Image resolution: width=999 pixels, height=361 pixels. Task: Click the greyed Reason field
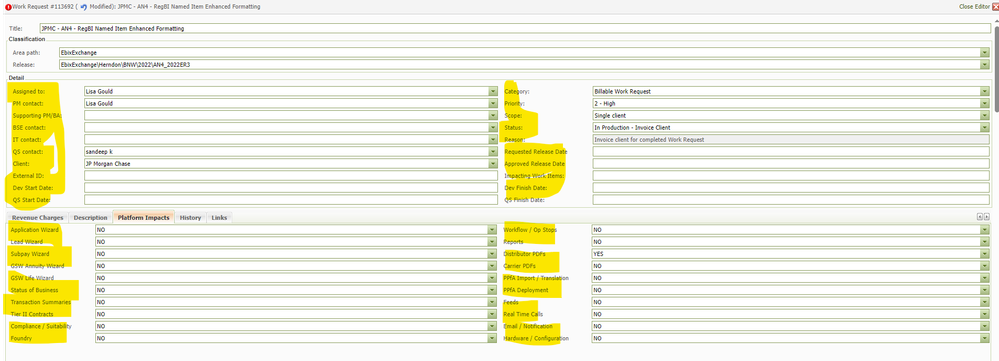tap(791, 139)
